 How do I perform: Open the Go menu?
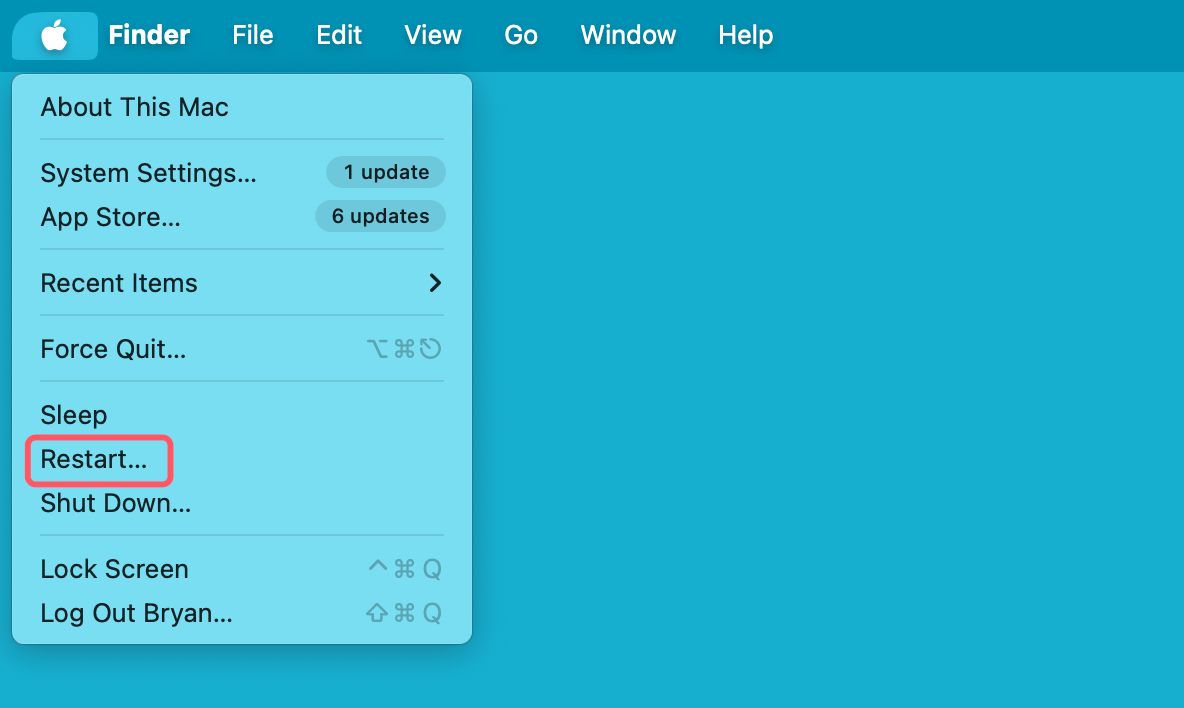tap(521, 36)
